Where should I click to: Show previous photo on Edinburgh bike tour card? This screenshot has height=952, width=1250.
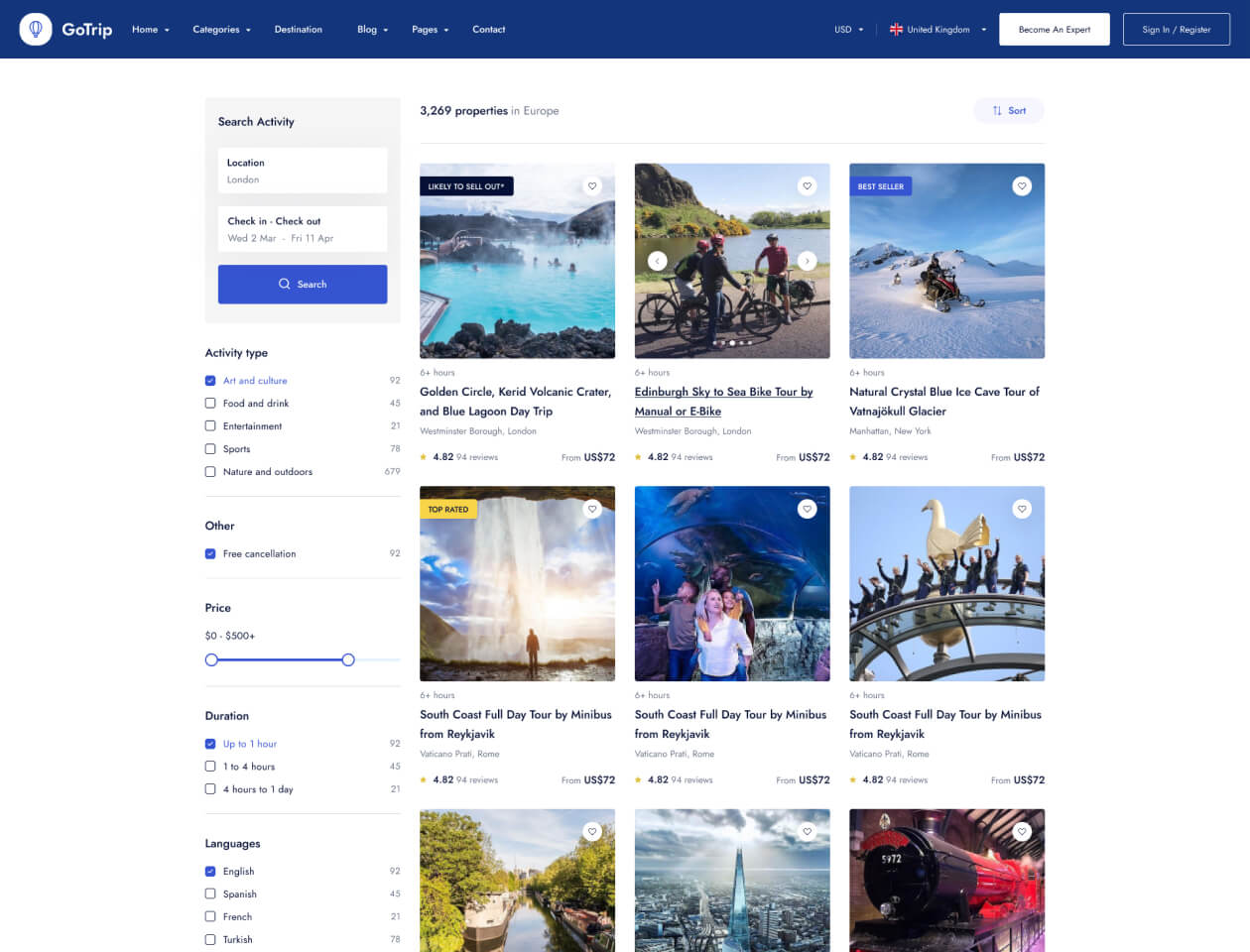[x=657, y=261]
